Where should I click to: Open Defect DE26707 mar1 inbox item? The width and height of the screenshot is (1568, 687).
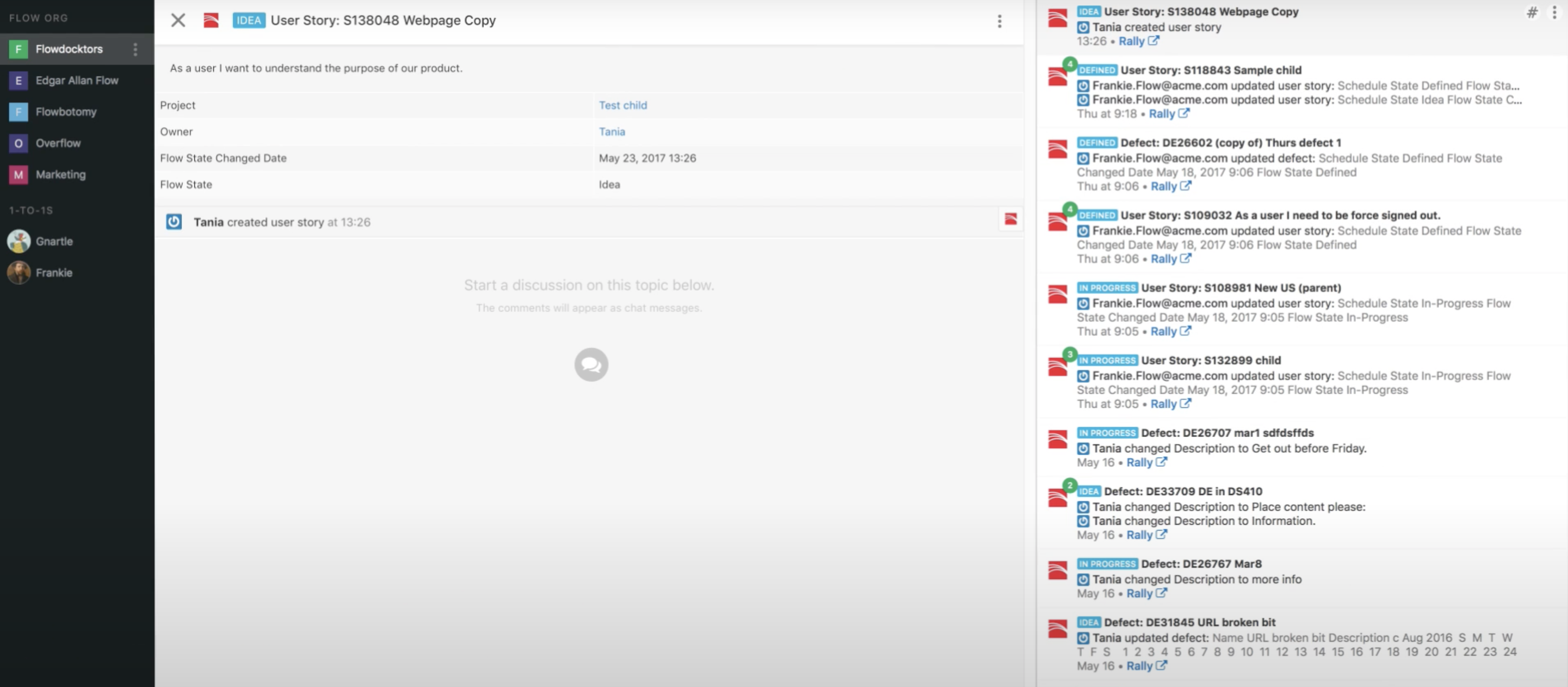coord(1226,433)
